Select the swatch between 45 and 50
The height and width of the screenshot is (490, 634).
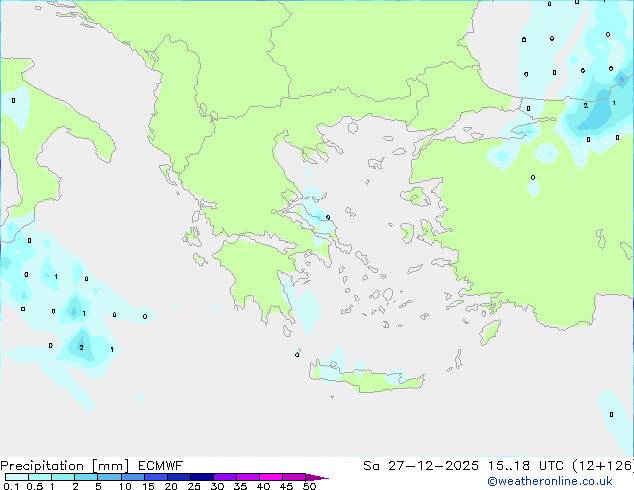tap(294, 477)
